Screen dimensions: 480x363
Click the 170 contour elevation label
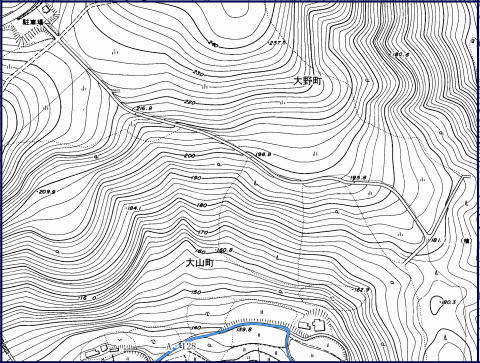[202, 232]
